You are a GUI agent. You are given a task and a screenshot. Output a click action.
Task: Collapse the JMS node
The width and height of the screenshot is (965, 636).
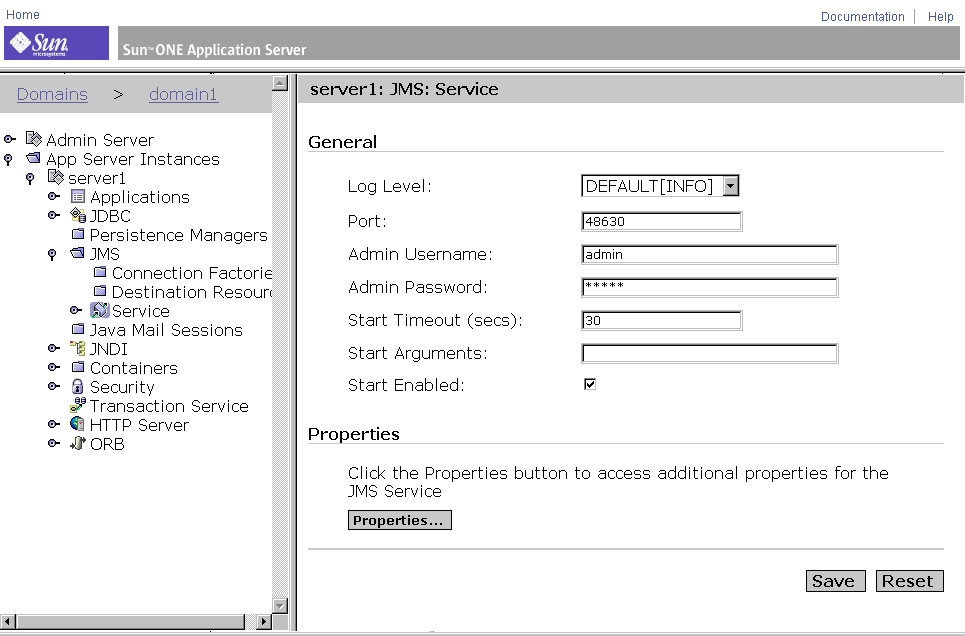point(52,254)
